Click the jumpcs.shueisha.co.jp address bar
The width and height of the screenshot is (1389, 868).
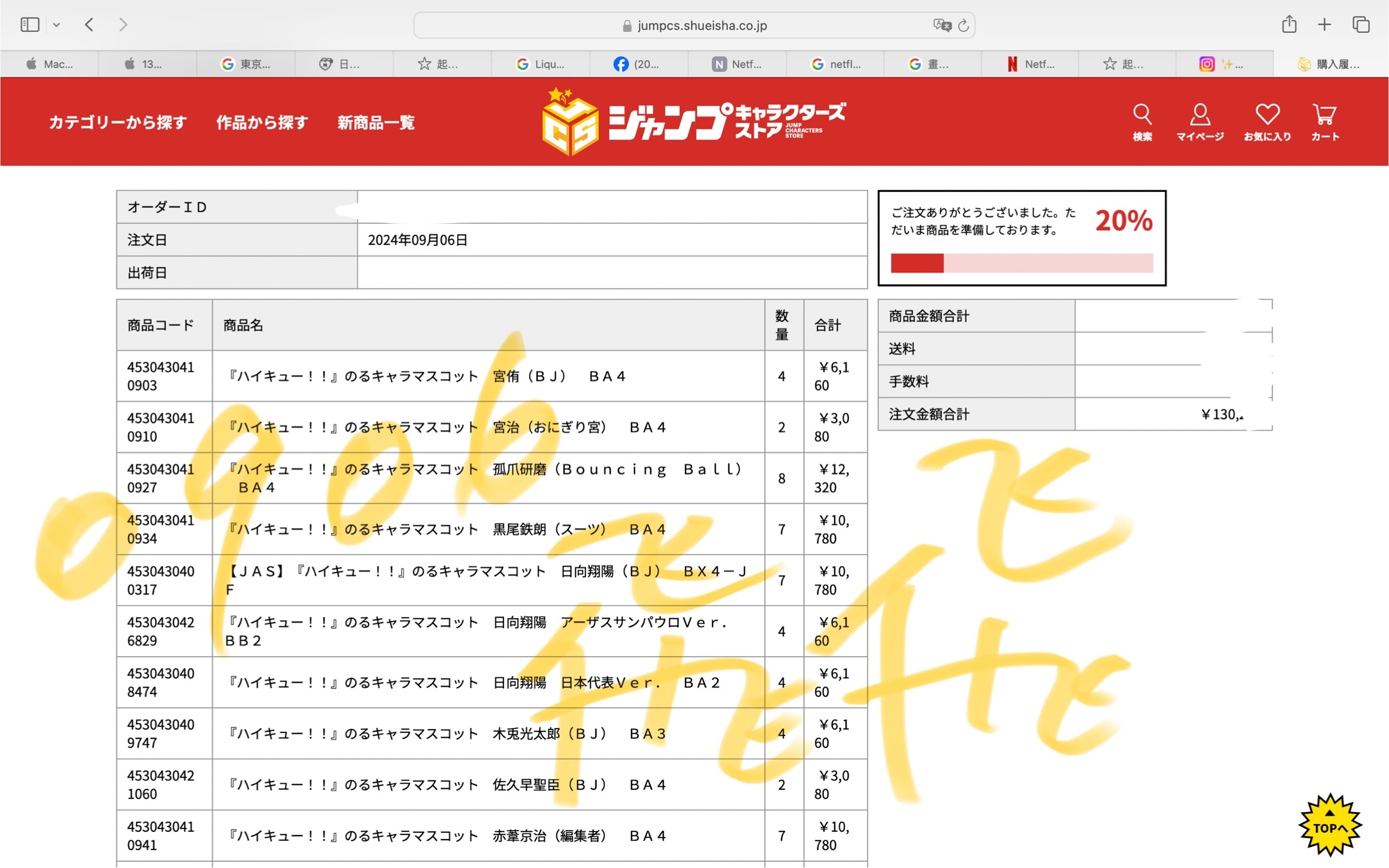tap(694, 25)
